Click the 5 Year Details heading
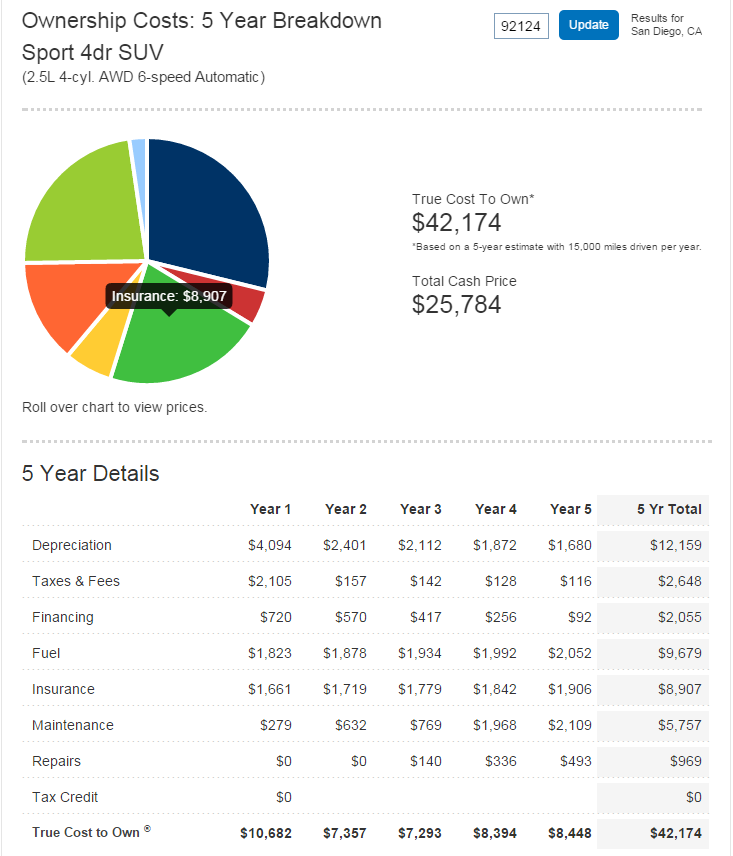The height and width of the screenshot is (856, 733). [91, 473]
